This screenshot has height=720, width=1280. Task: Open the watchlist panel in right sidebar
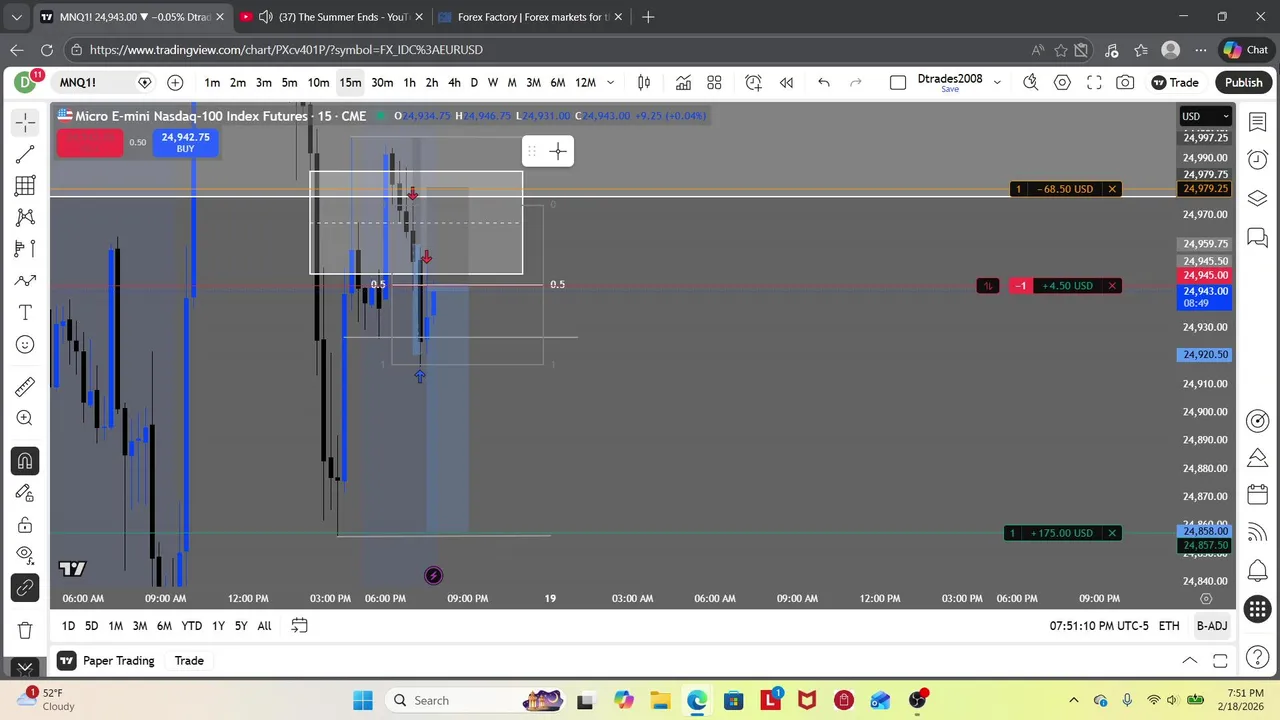pyautogui.click(x=1258, y=120)
